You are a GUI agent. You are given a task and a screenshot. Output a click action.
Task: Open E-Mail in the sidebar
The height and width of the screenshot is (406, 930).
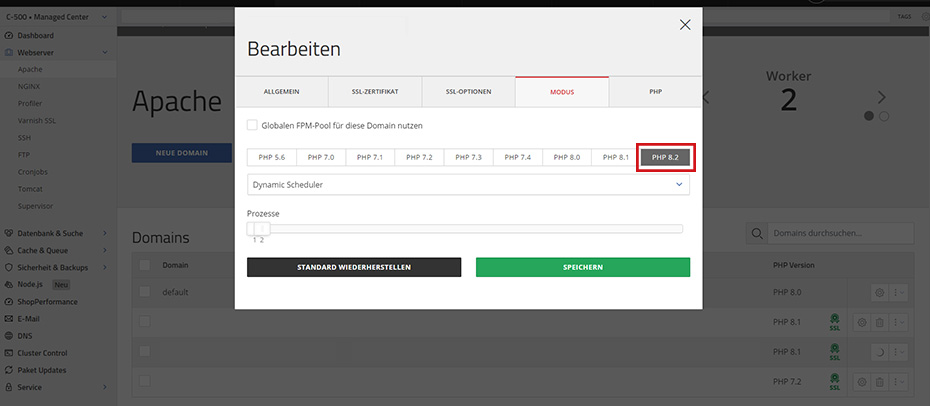coord(31,319)
